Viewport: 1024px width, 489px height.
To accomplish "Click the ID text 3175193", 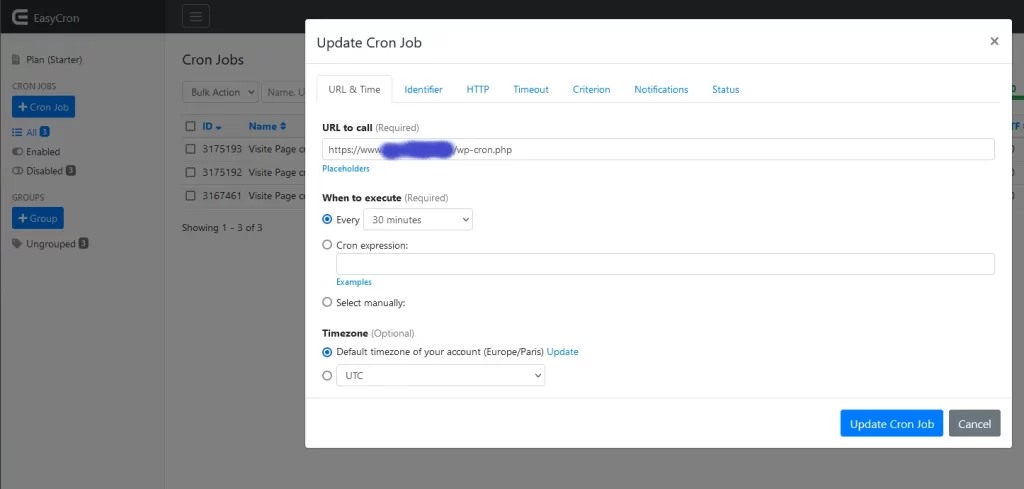I will click(222, 149).
